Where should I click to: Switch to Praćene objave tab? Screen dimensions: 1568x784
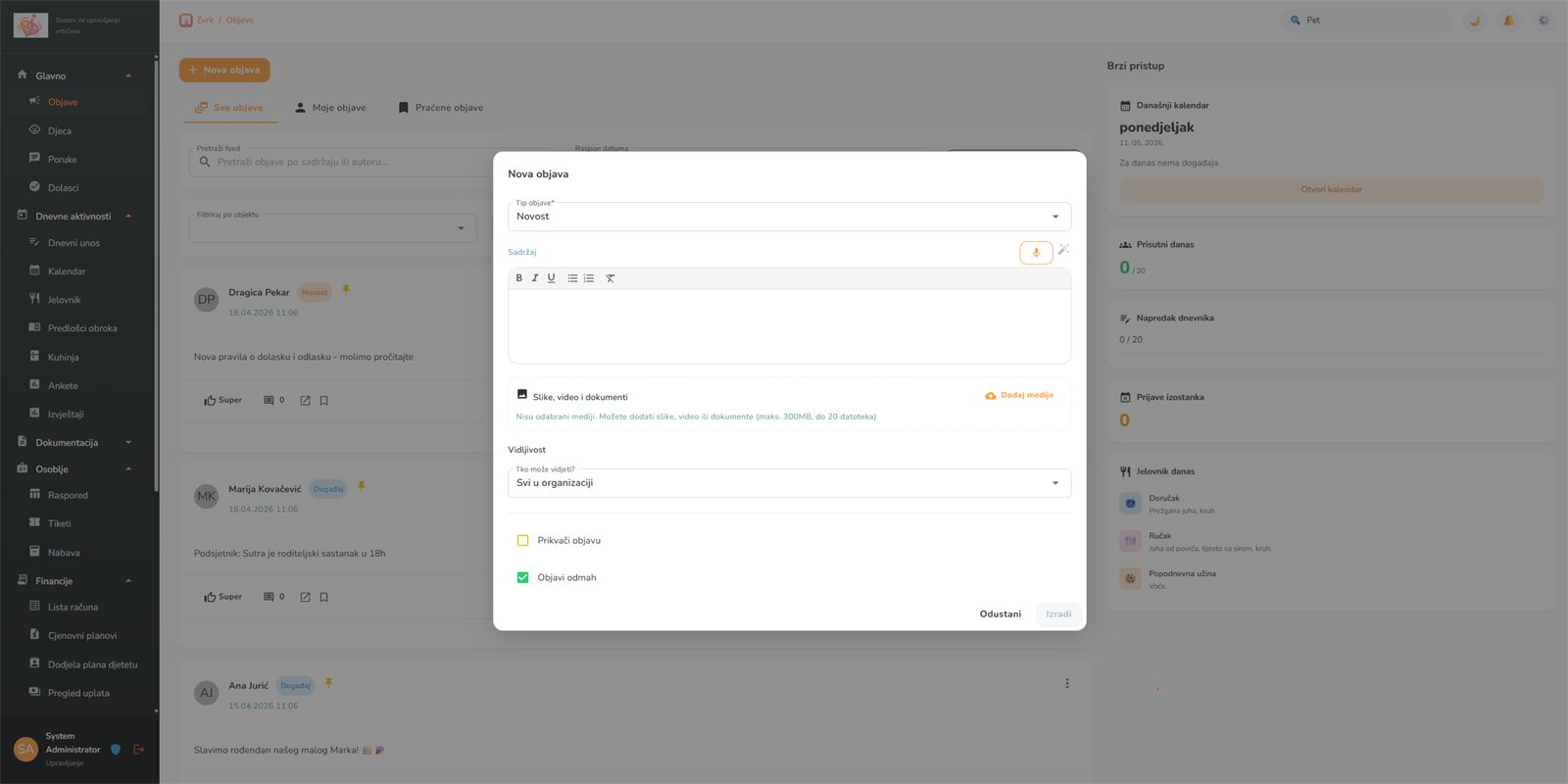point(441,108)
